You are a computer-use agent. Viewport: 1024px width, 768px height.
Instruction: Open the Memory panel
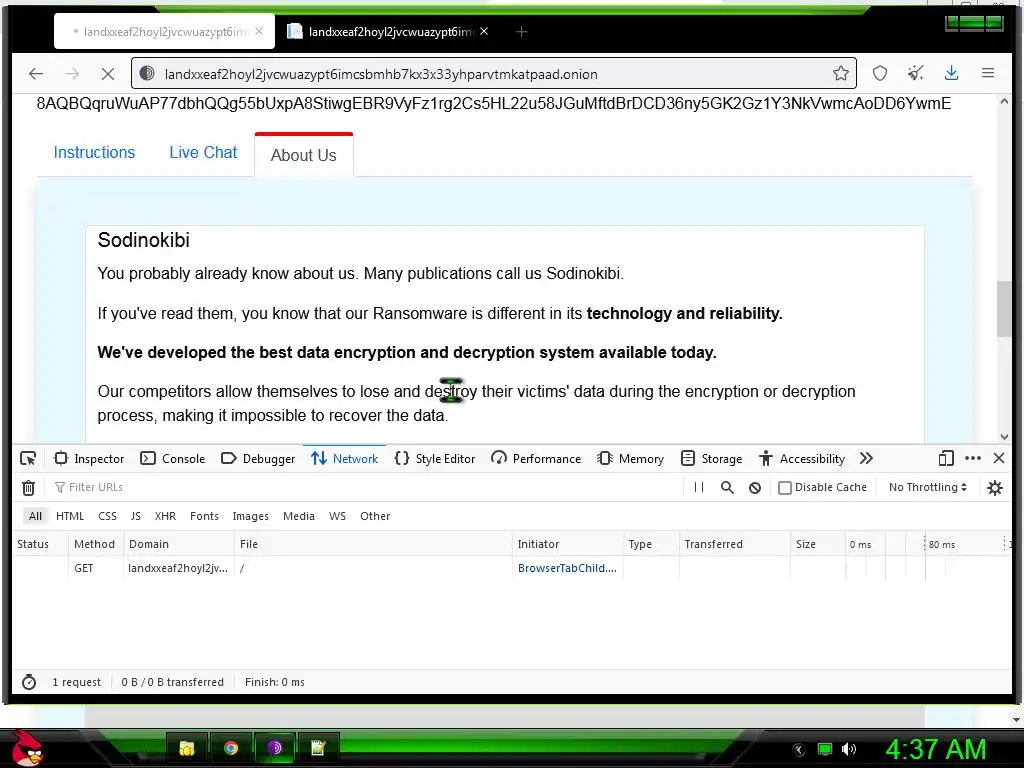coord(630,458)
